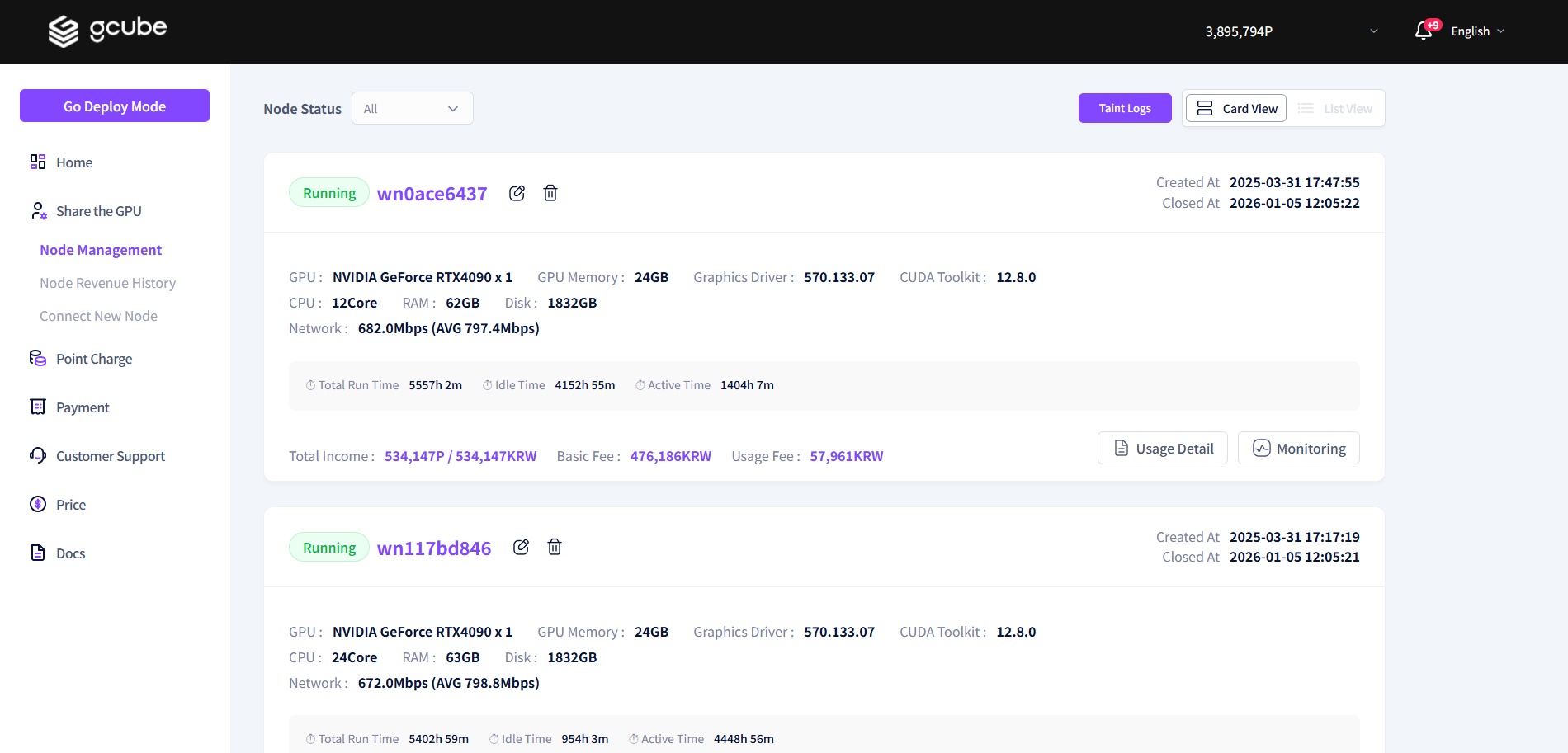Switch to List View
Image resolution: width=1568 pixels, height=753 pixels.
point(1334,108)
